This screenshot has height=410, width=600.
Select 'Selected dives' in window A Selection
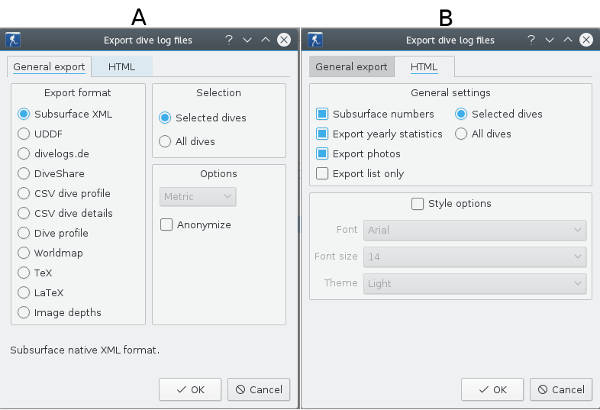click(202, 118)
